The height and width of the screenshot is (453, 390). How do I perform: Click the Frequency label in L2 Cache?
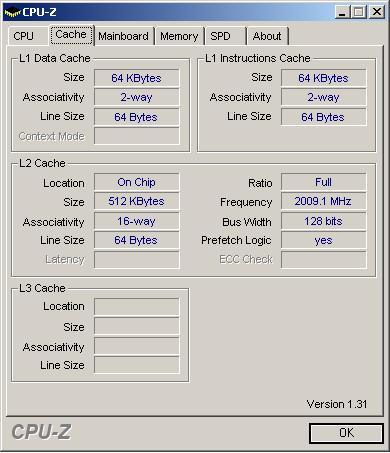(246, 202)
